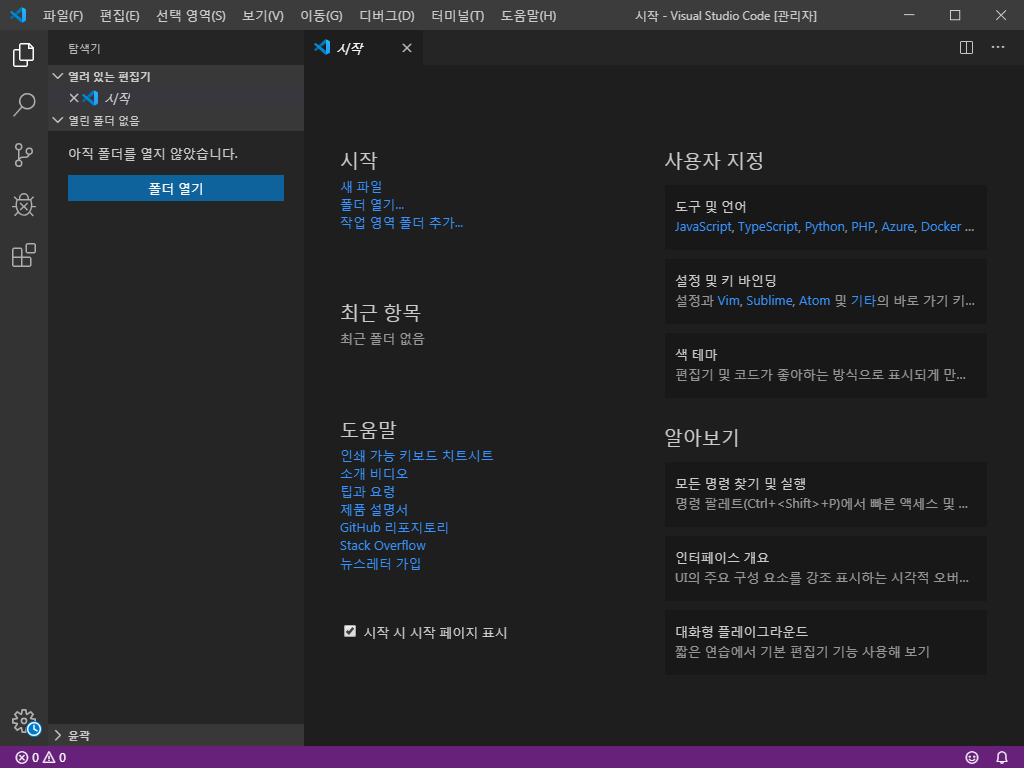Click the 기타 keybindings link
Screen dimensions: 1024x768
click(863, 300)
